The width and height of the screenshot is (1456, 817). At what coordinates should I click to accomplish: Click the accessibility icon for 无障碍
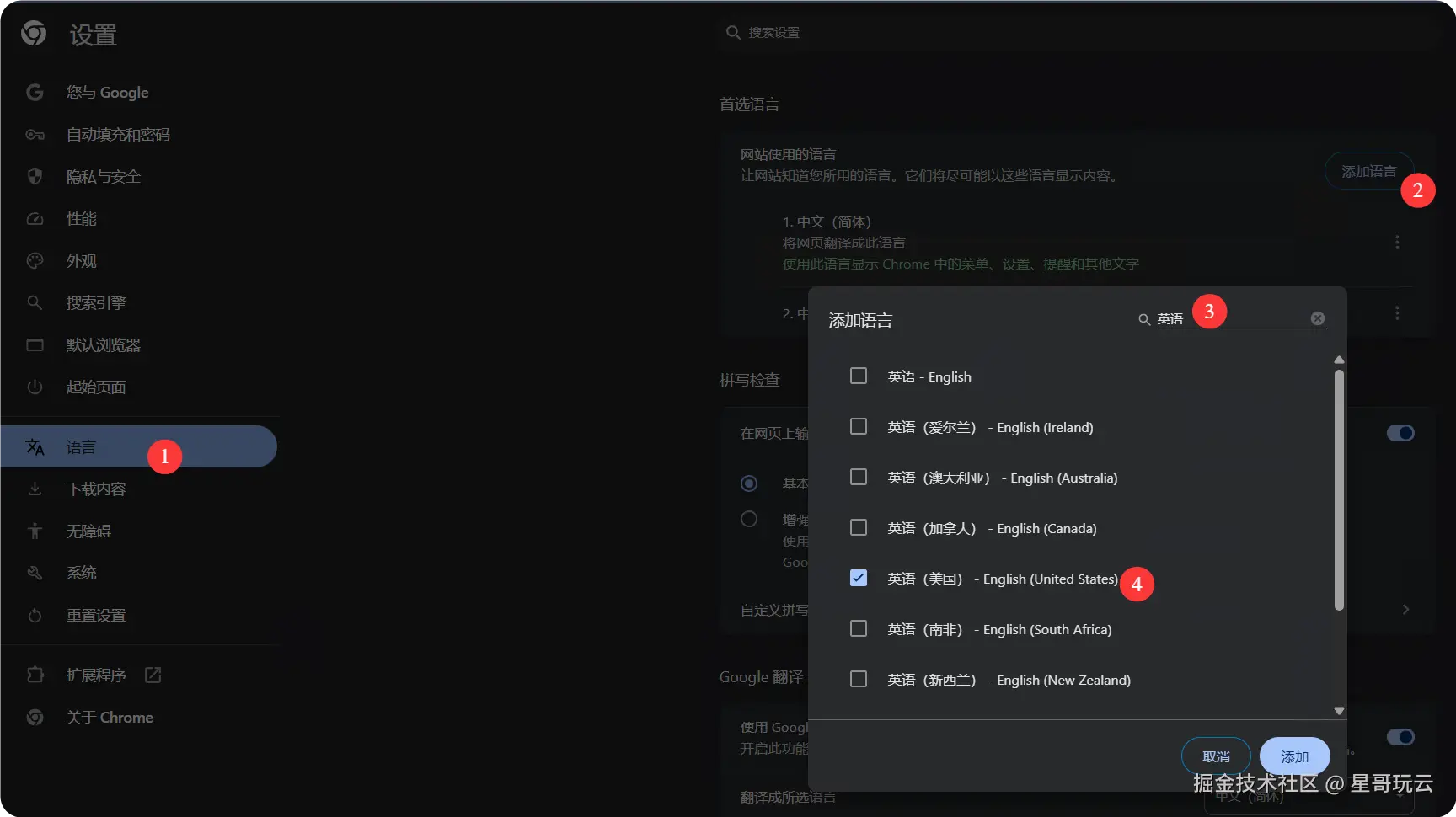point(35,531)
